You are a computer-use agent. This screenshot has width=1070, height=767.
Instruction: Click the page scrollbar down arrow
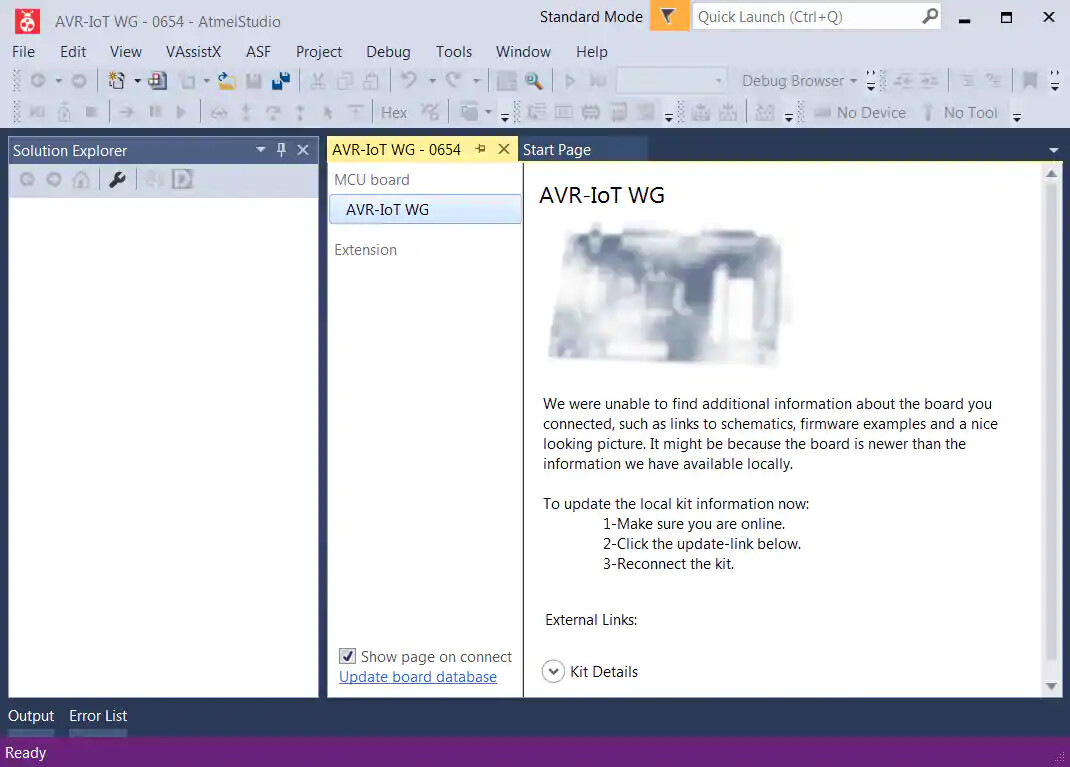1052,686
